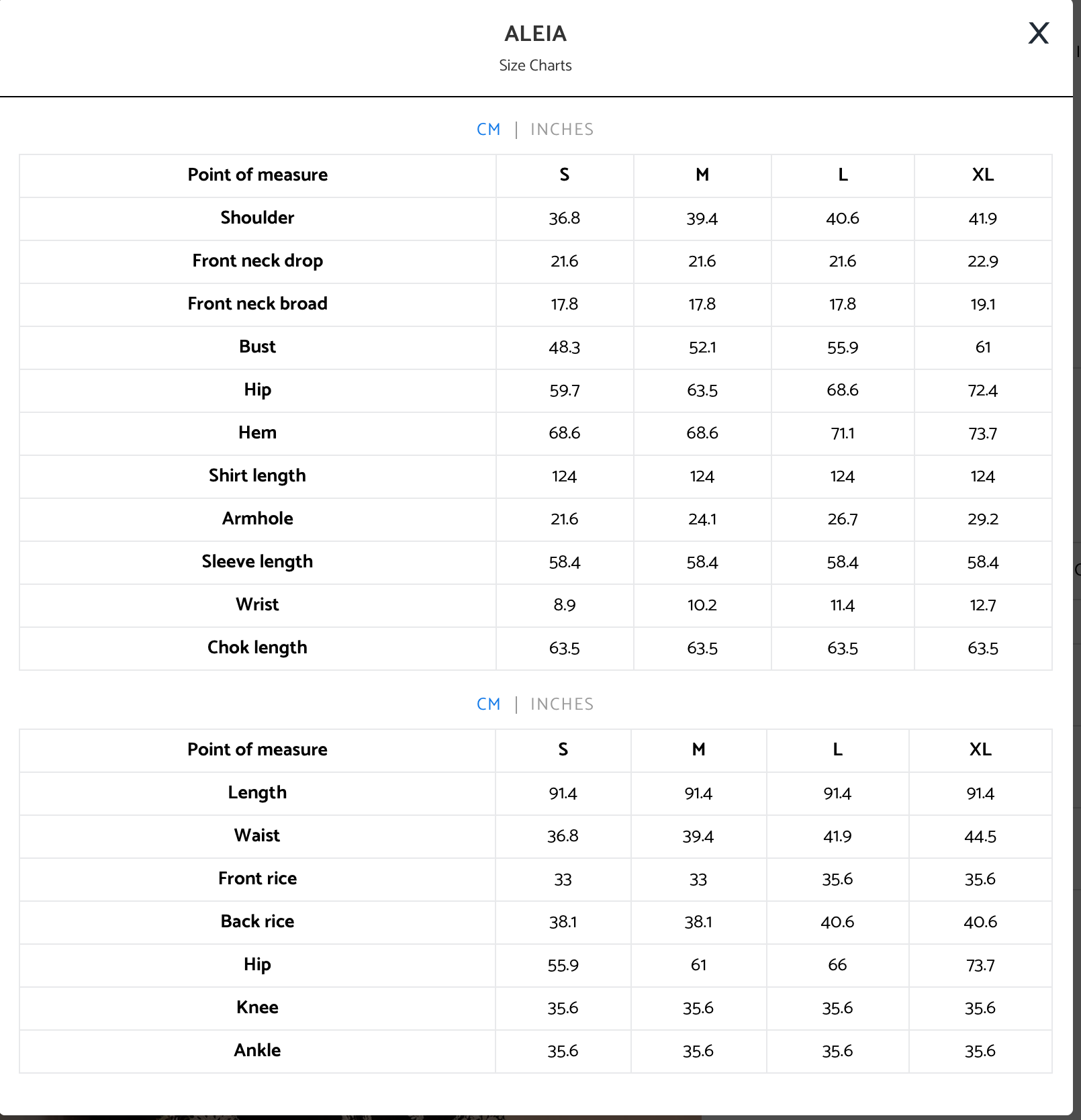Click Back rice value for size XL
1081x1120 pixels.
pyautogui.click(x=980, y=922)
